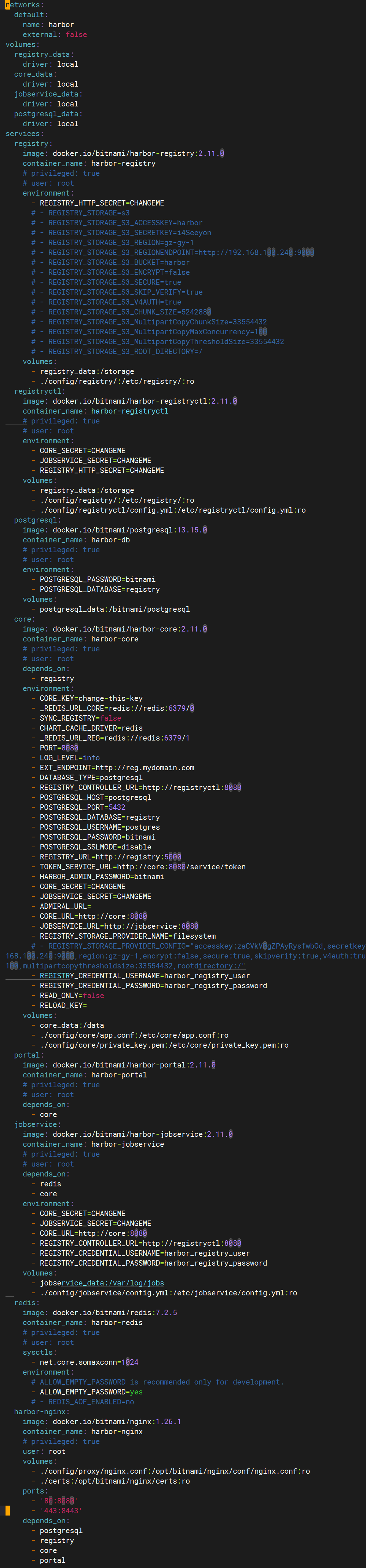This screenshot has width=366, height=1568.
Task: Select 'container_name: harbor-core' line
Action: pos(80,639)
